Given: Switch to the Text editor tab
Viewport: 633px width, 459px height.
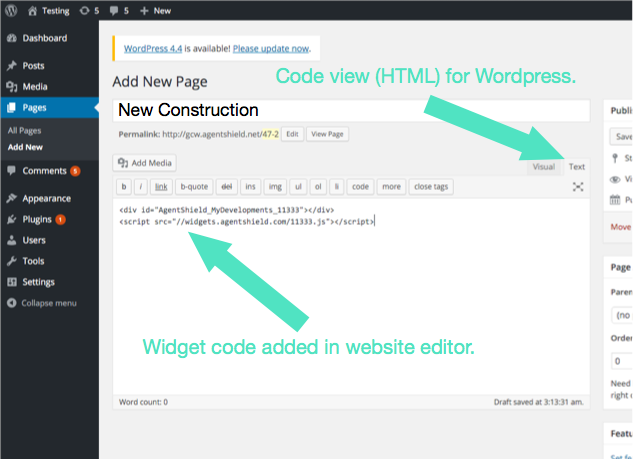Looking at the screenshot, I should pyautogui.click(x=576, y=167).
